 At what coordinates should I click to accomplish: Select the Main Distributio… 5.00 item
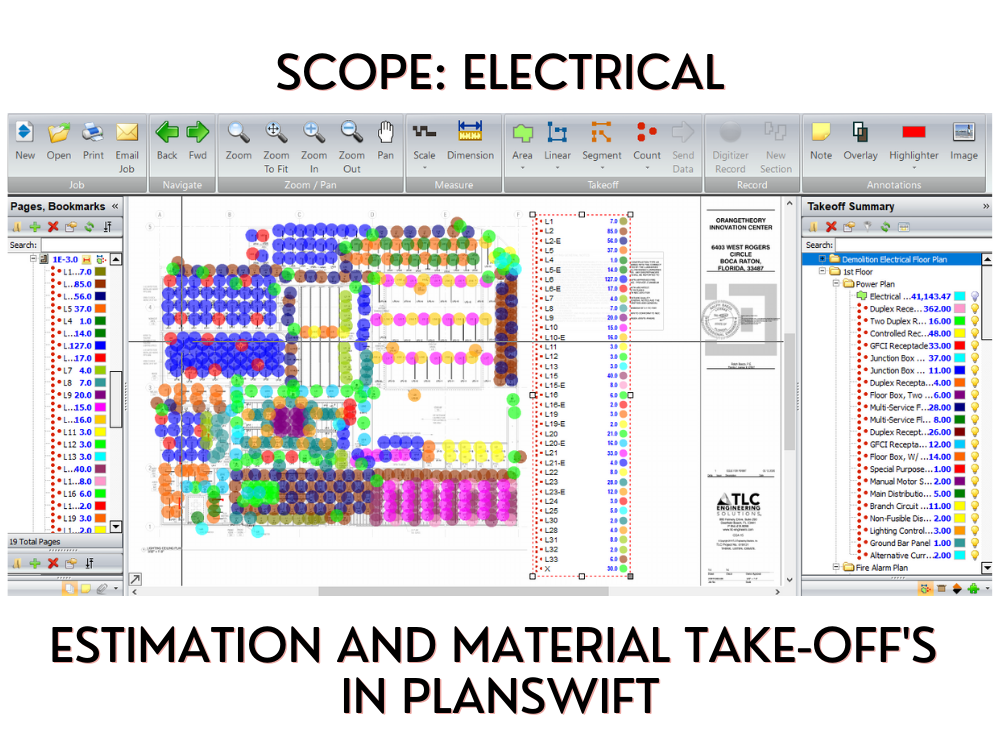(x=910, y=494)
